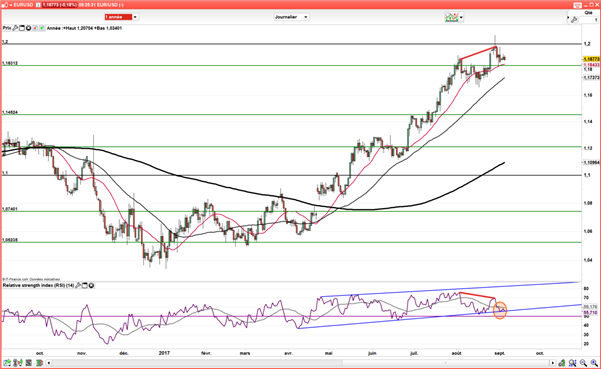Click the red 1,18433 moving average value
Image resolution: width=601 pixels, height=369 pixels.
point(591,65)
